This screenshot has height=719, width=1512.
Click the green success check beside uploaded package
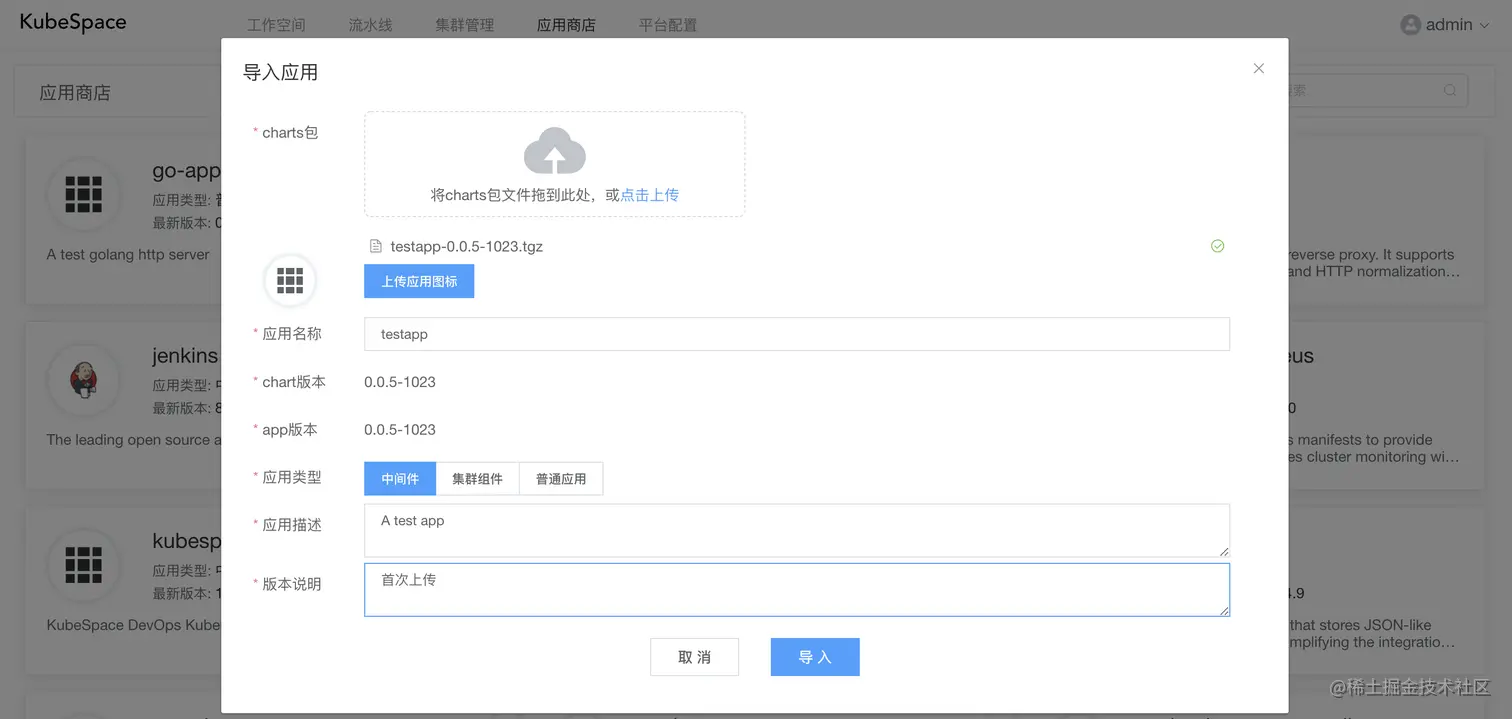coord(1217,246)
